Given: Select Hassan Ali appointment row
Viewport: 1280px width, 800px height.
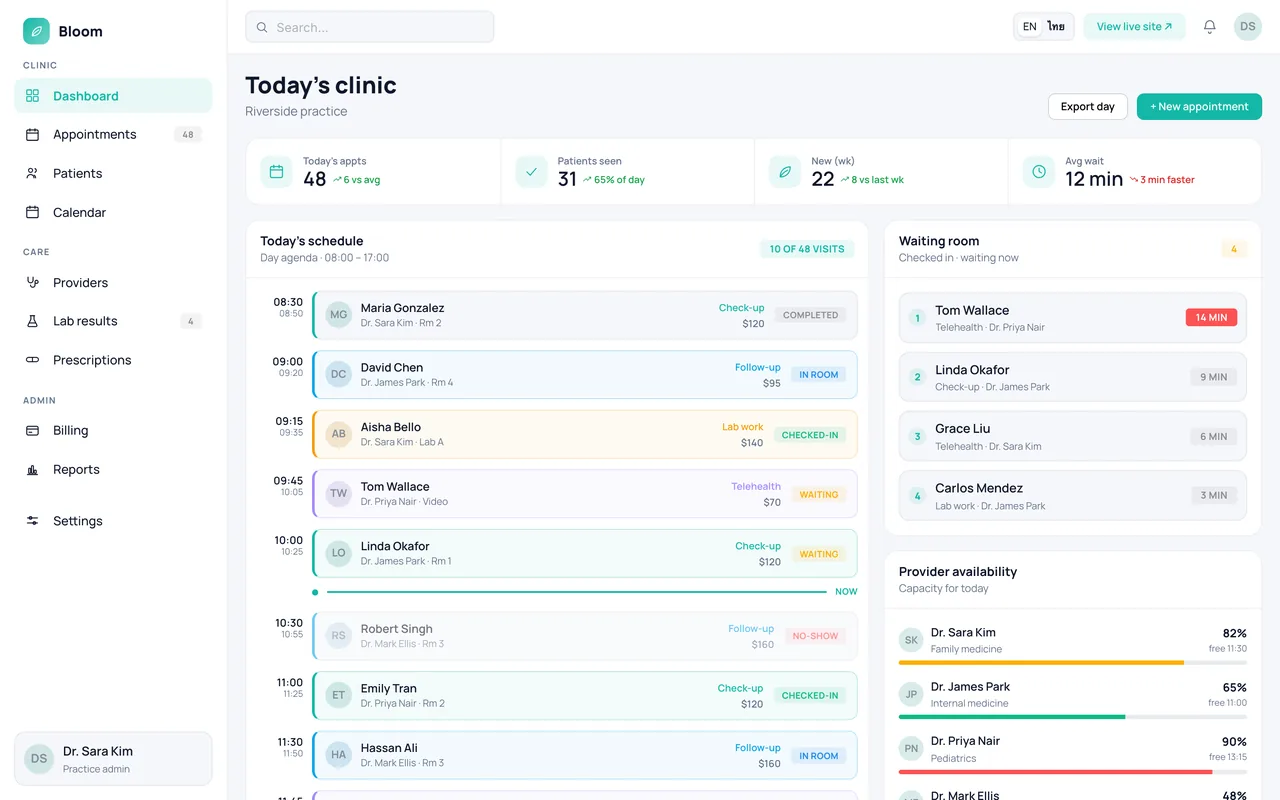Looking at the screenshot, I should click(585, 755).
